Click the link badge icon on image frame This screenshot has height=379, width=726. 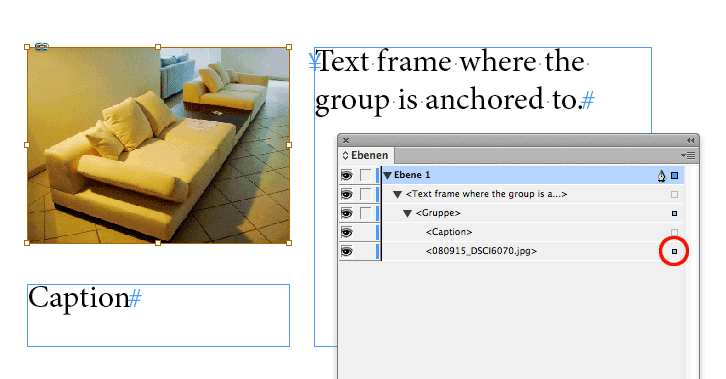[x=42, y=46]
